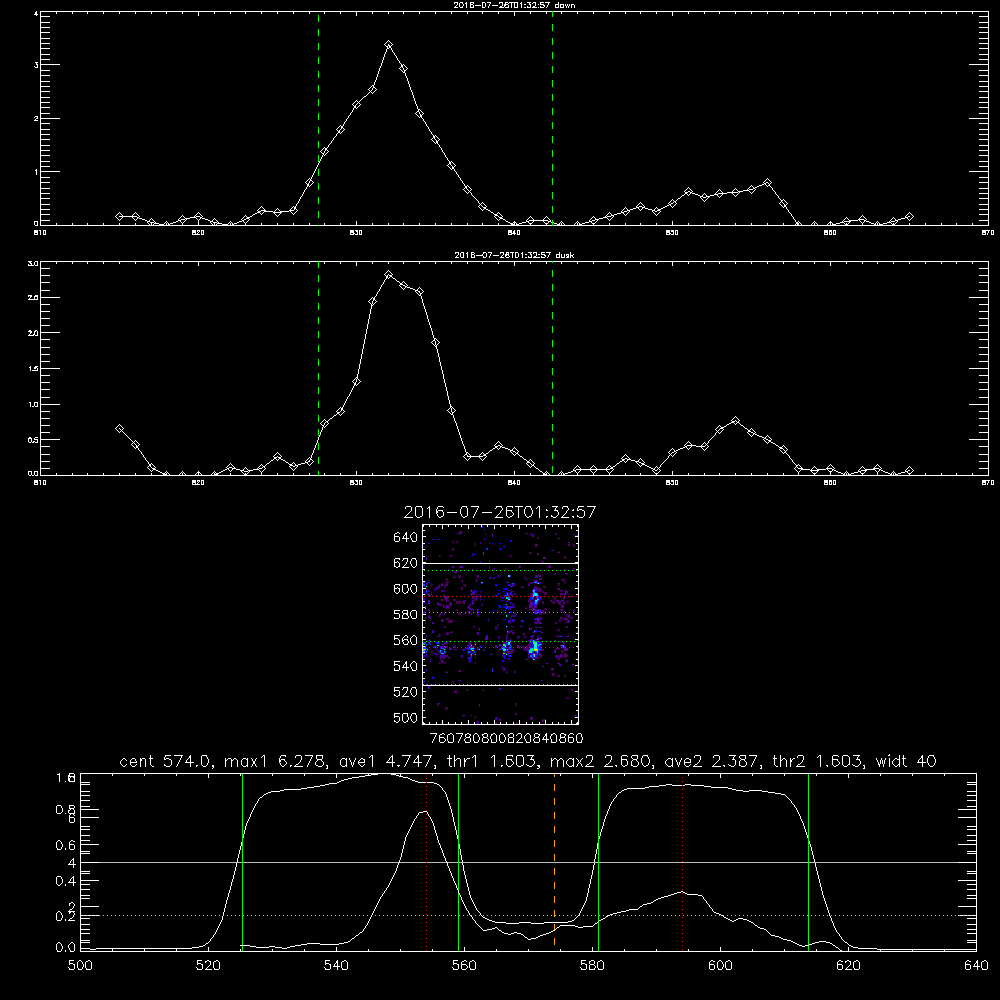Screen dimensions: 1000x1000
Task: Click x-axis label 840 under the dusk plot
Action: (x=514, y=483)
